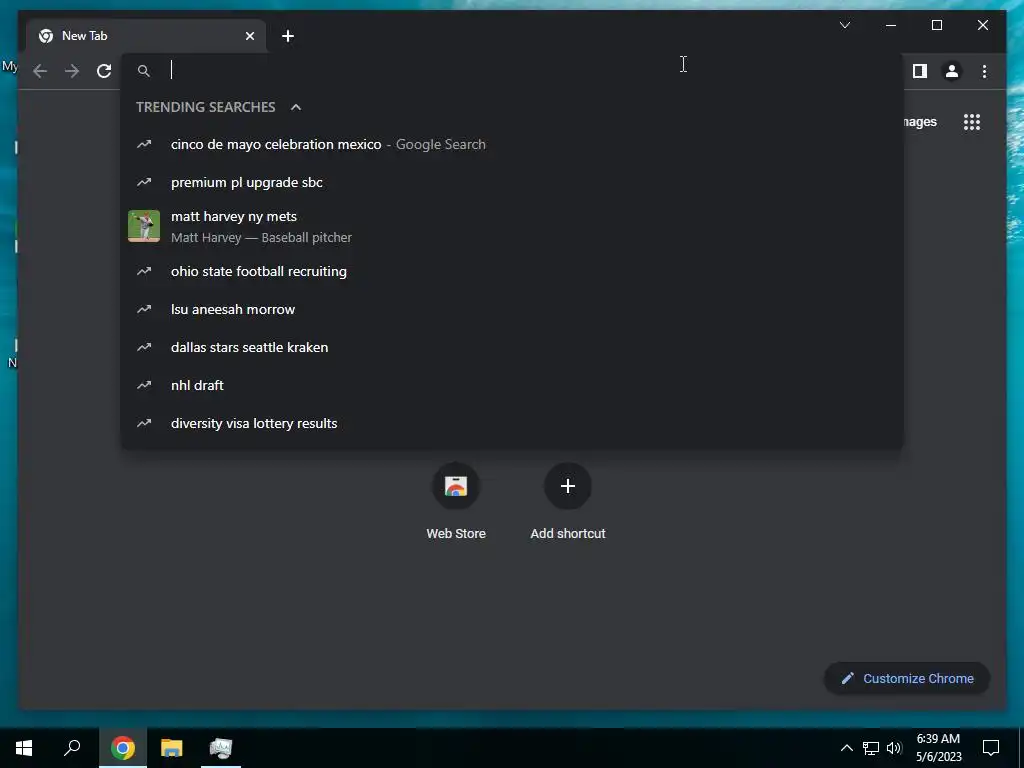Screen dimensions: 1024x768
Task: Select suggestion premium pl upgrade sbc
Action: (512, 182)
